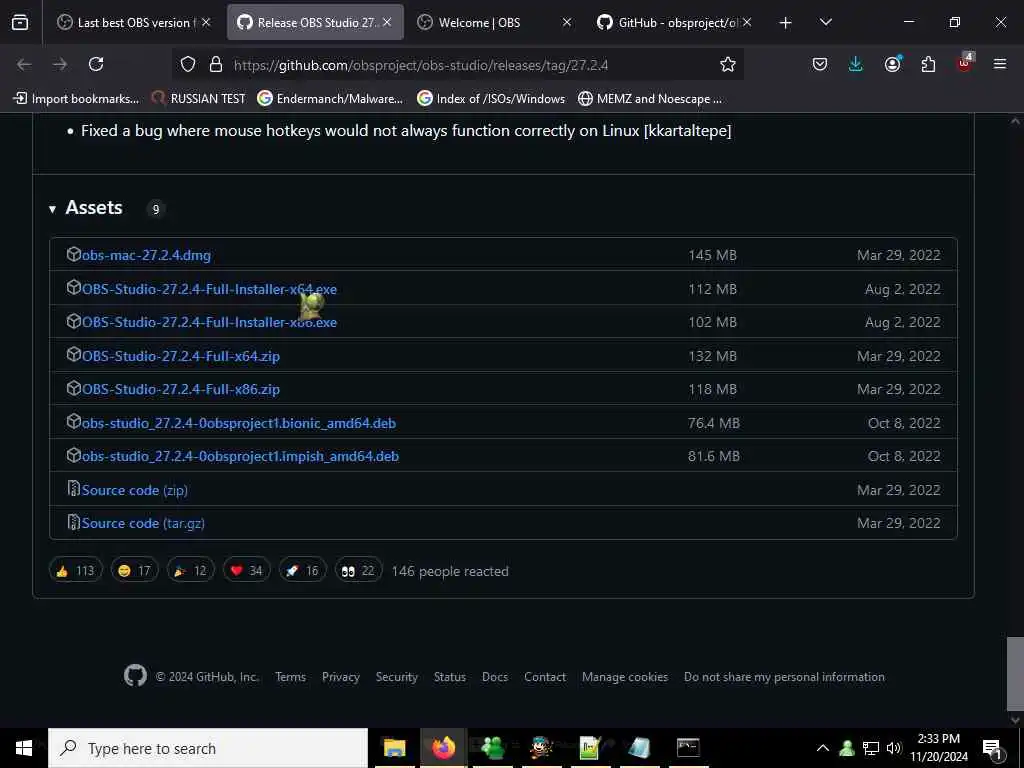Download OBS-Studio-27.2.4-Full-x86.zip

tap(181, 389)
